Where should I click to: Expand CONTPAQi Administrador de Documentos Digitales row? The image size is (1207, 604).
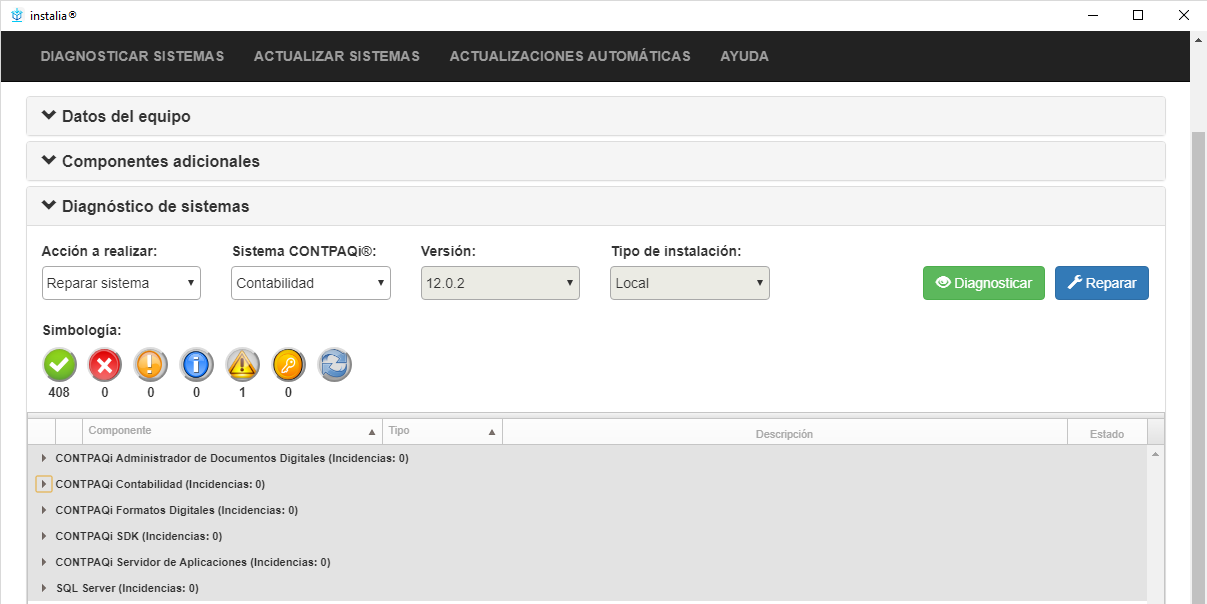[x=43, y=458]
